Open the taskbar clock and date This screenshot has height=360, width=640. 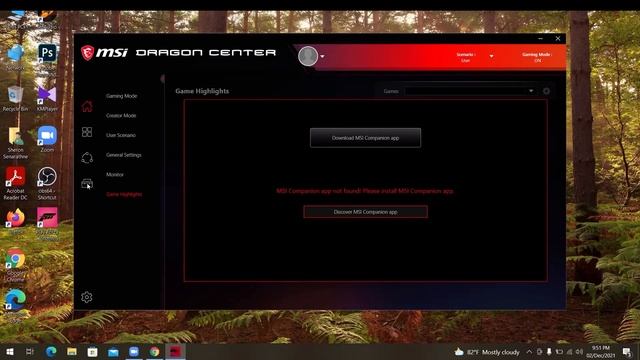click(601, 352)
